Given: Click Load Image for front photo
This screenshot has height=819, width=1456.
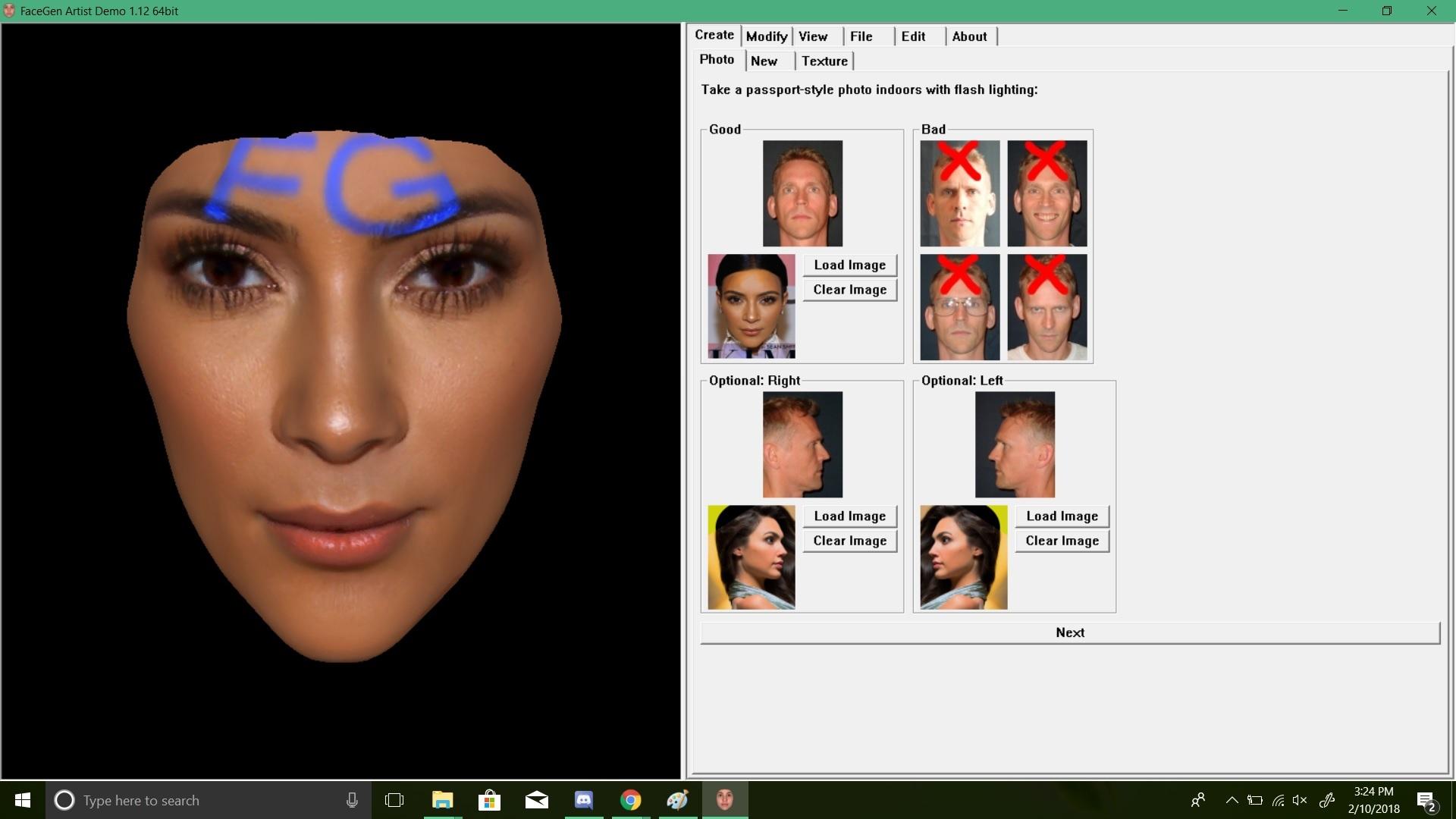Looking at the screenshot, I should pyautogui.click(x=849, y=265).
